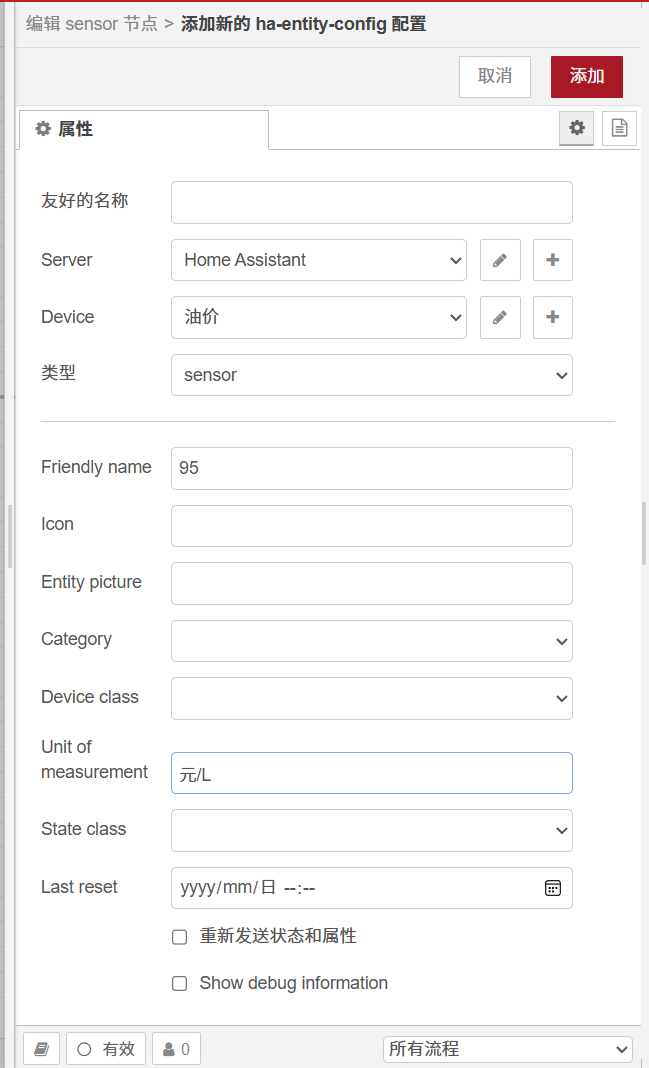Tick the Show debug information checkbox
The height and width of the screenshot is (1068, 649).
point(180,984)
